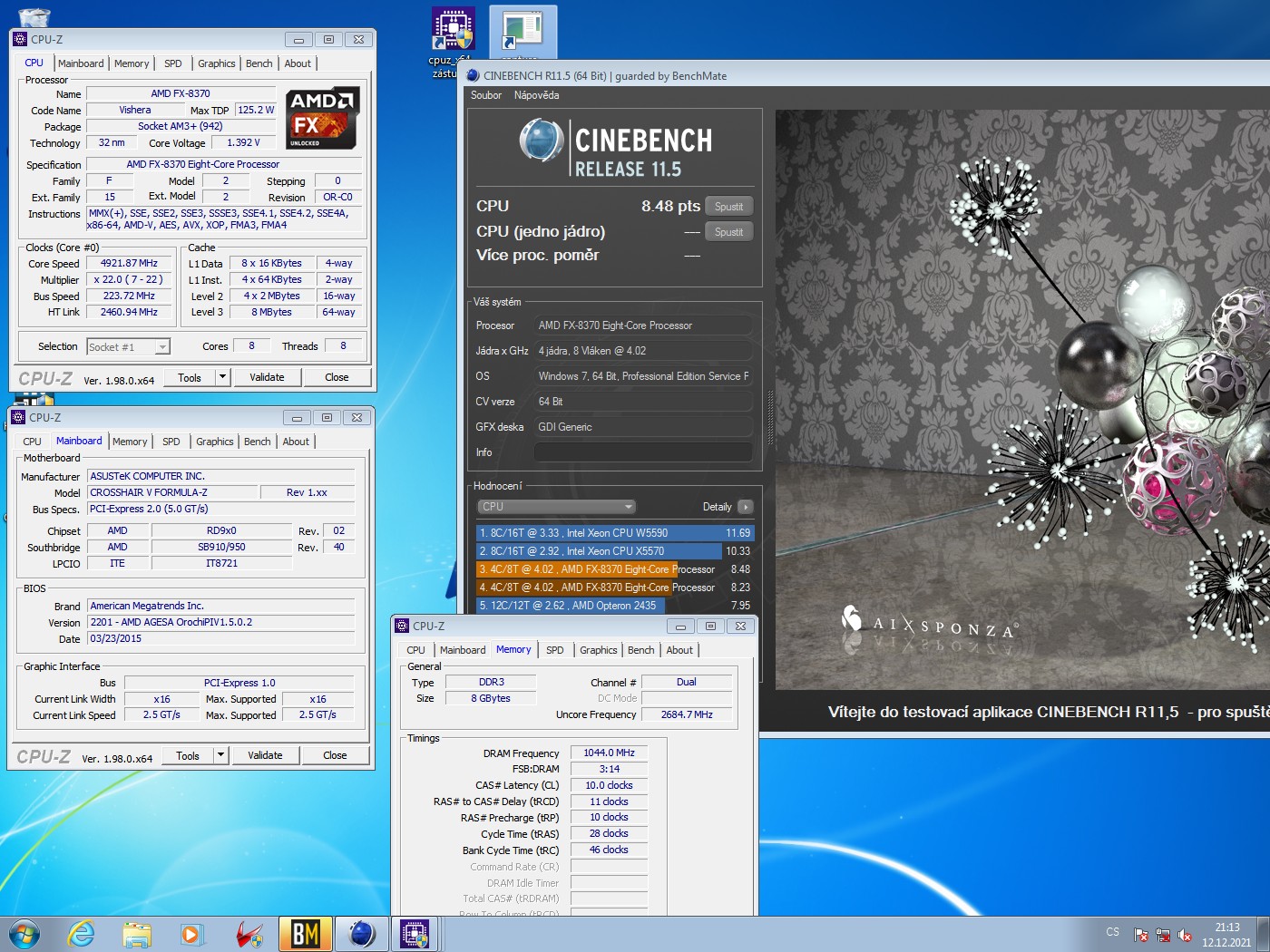Click Uncore Frequency value 2684.7 MHz
The height and width of the screenshot is (952, 1270).
tap(687, 714)
